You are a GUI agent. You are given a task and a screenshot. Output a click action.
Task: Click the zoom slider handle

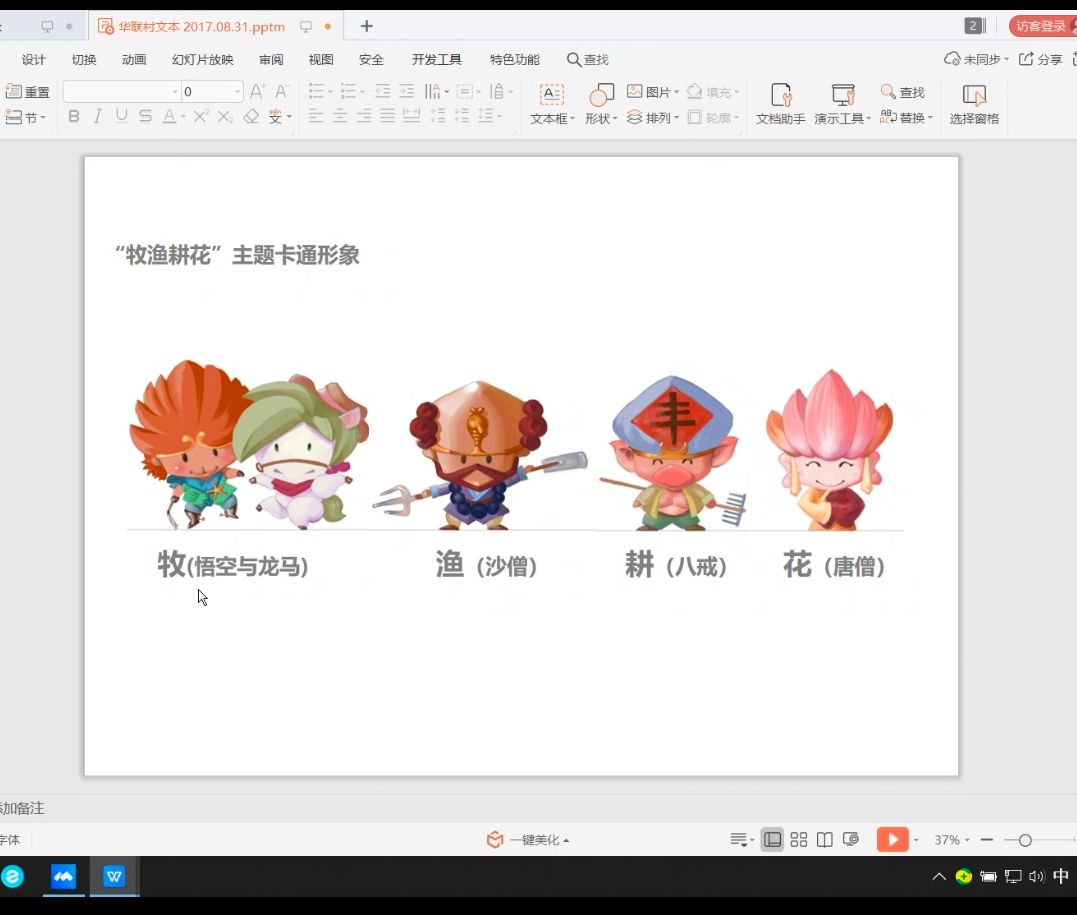[1025, 840]
